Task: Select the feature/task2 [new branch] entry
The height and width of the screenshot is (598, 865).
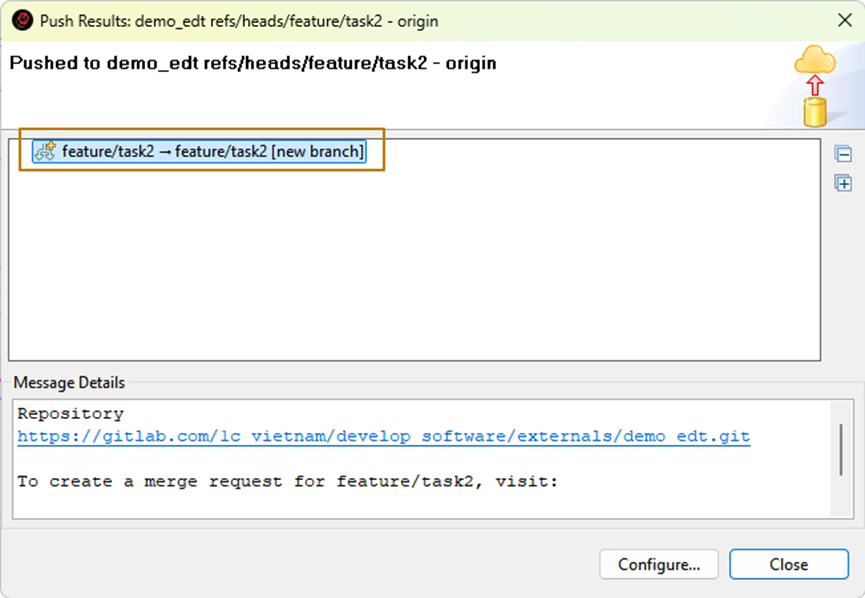Action: pyautogui.click(x=213, y=152)
